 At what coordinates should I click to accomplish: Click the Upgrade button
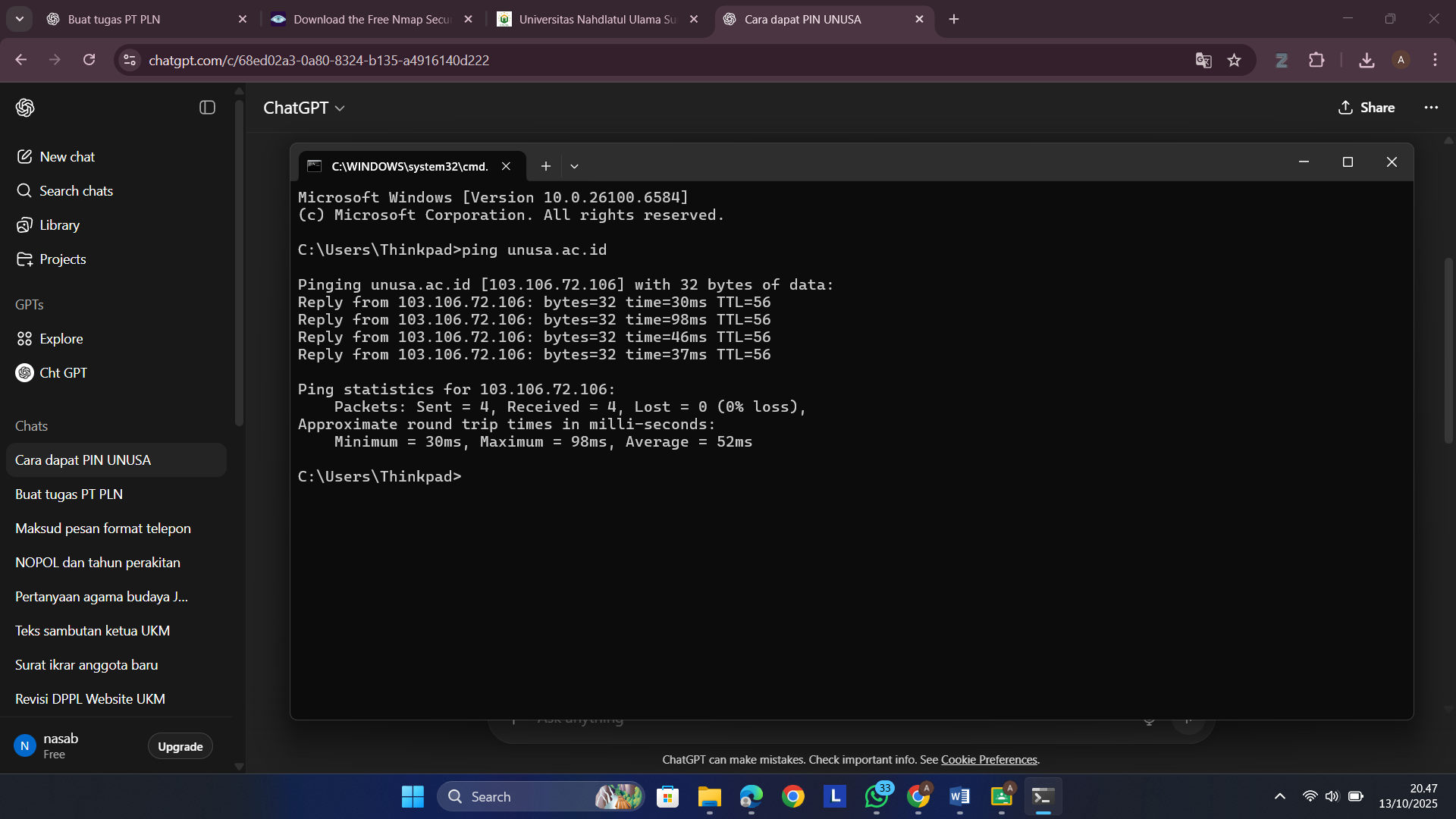(180, 746)
